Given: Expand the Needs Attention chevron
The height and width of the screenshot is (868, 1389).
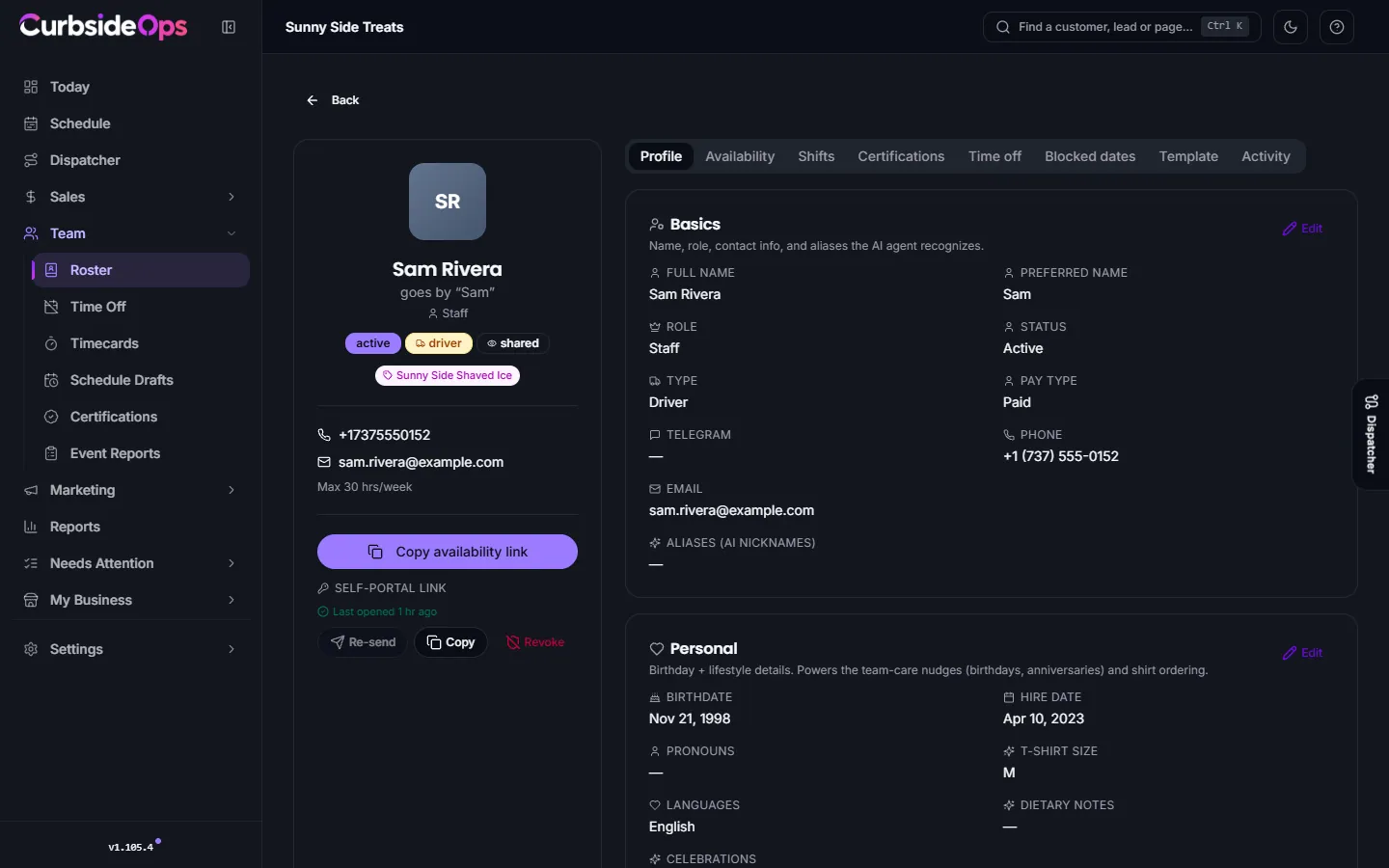Looking at the screenshot, I should coord(231,563).
